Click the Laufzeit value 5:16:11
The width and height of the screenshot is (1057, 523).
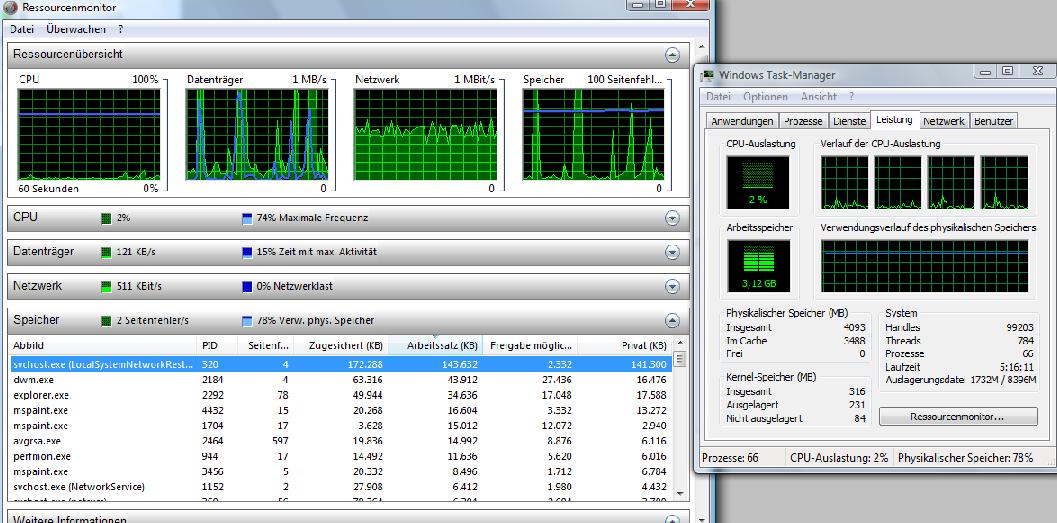click(1018, 367)
